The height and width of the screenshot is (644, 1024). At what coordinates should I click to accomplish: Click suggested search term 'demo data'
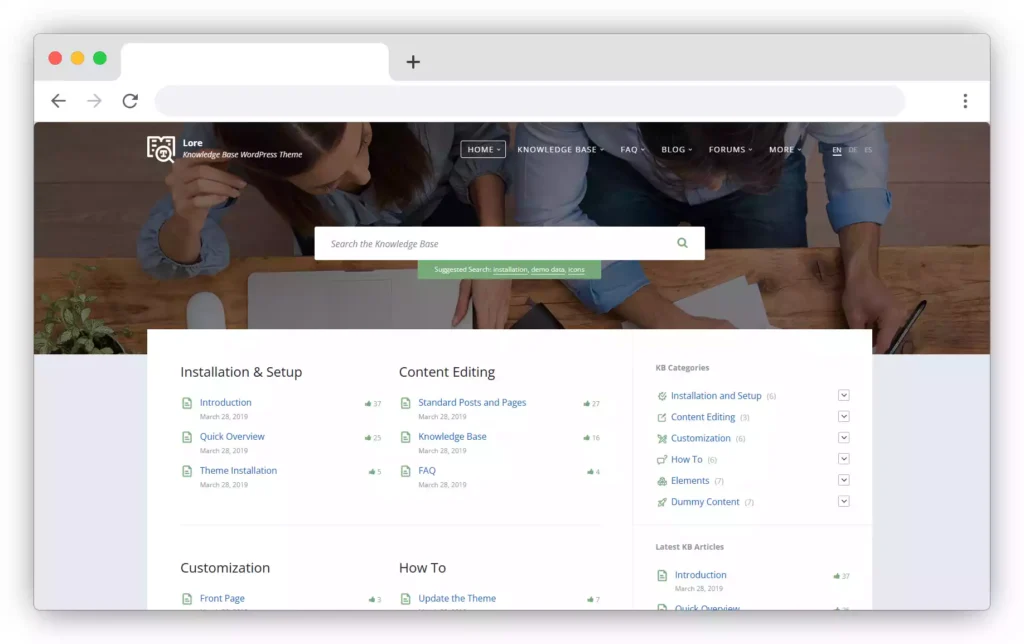[548, 270]
